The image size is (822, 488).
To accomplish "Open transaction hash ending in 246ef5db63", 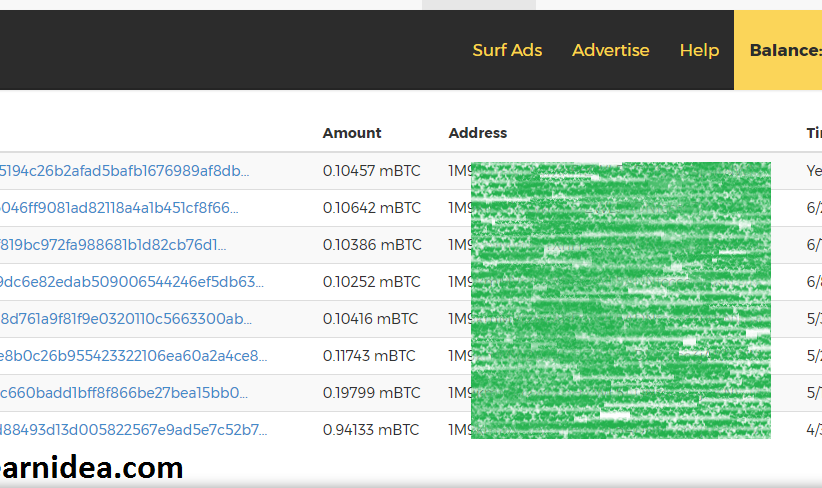I will click(132, 282).
